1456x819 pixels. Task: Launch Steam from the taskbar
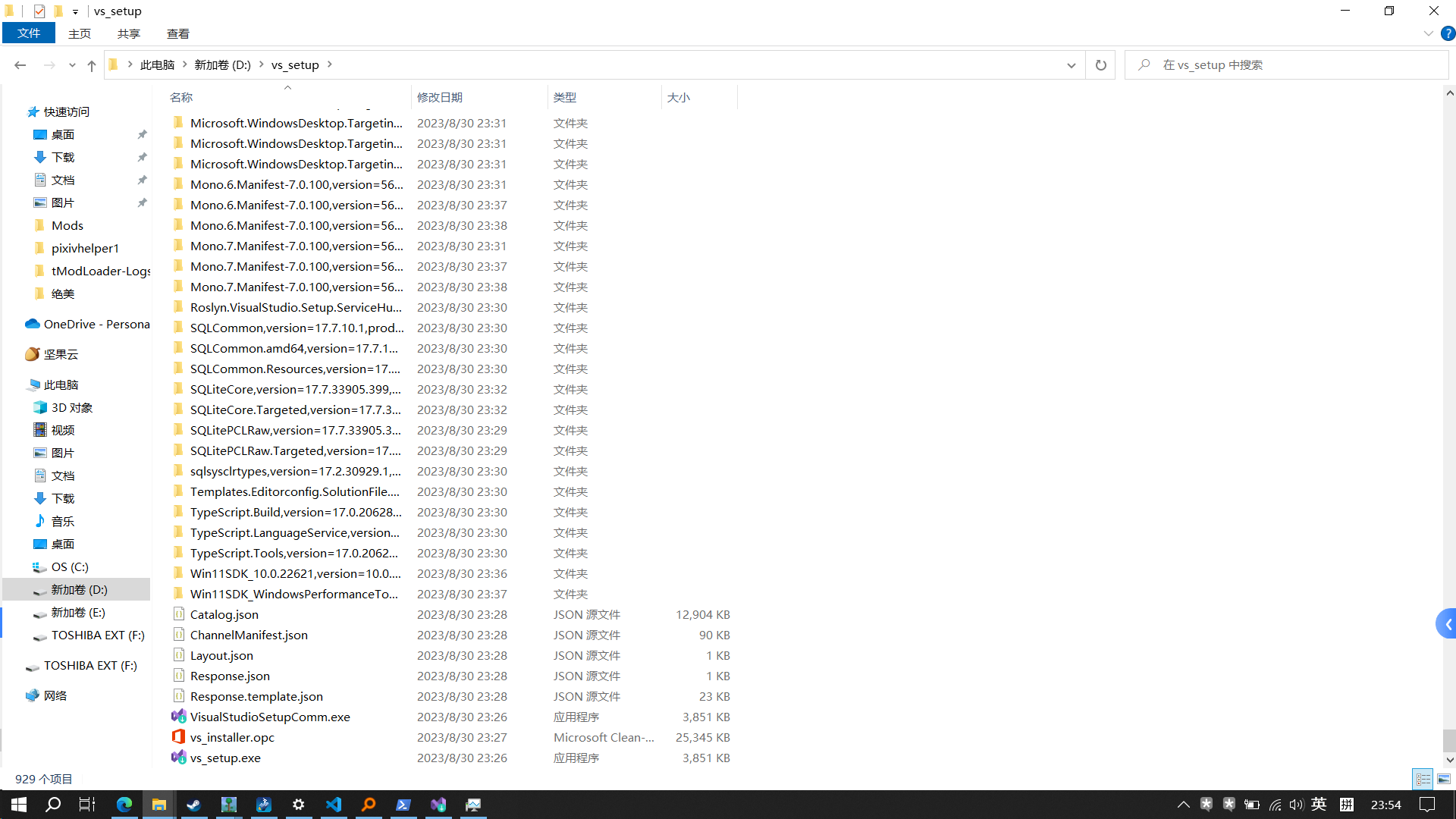tap(194, 805)
